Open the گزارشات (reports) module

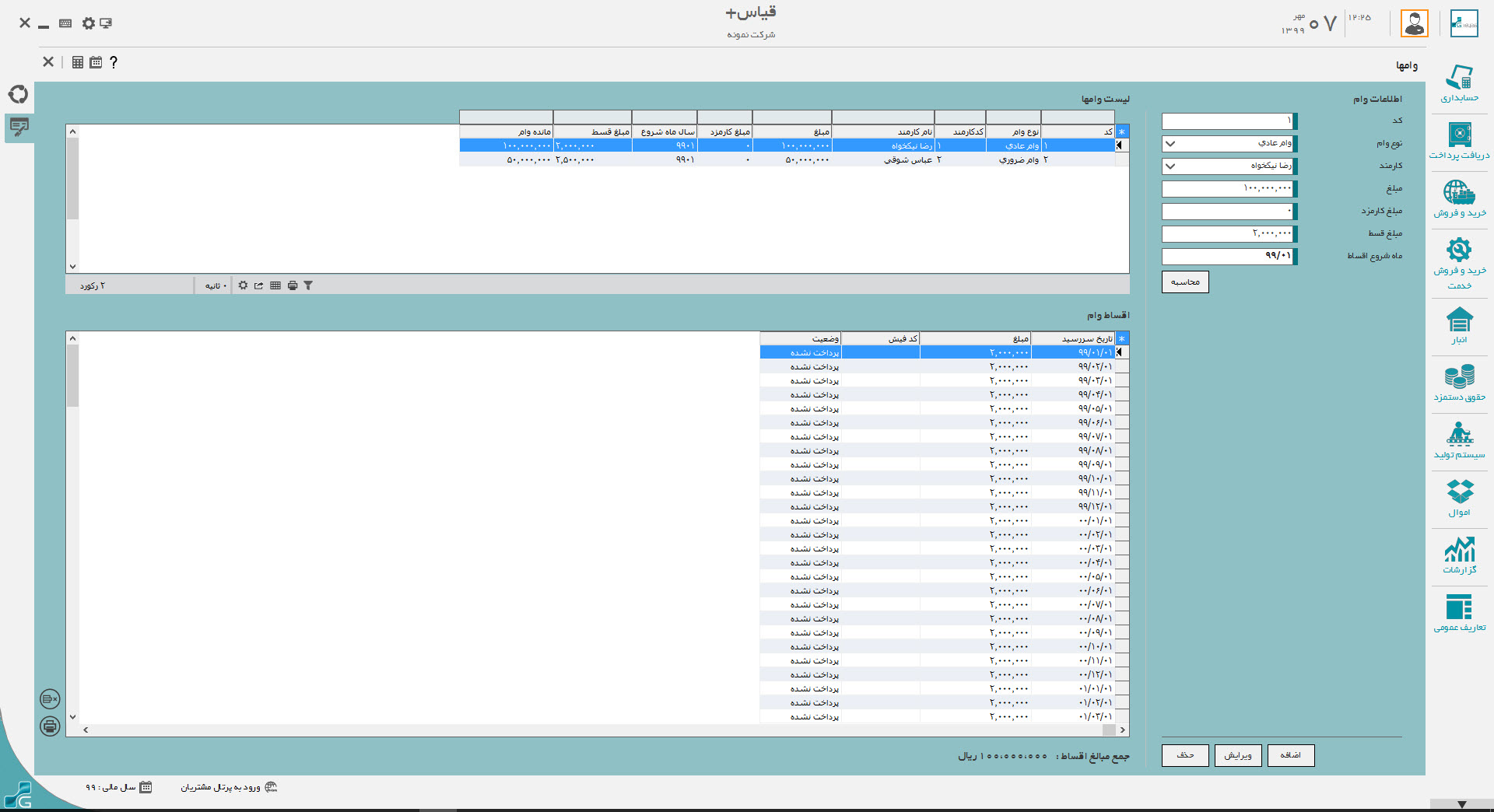tap(1459, 556)
